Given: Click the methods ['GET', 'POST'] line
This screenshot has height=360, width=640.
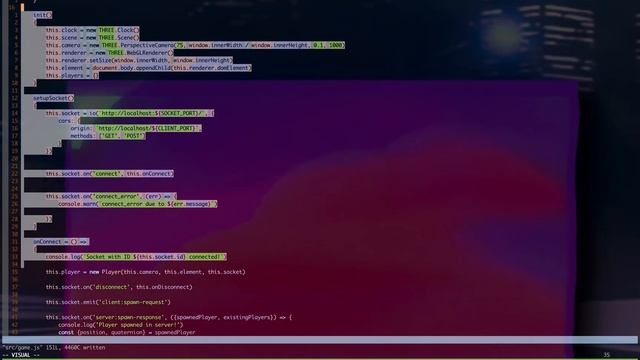Looking at the screenshot, I should point(107,136).
